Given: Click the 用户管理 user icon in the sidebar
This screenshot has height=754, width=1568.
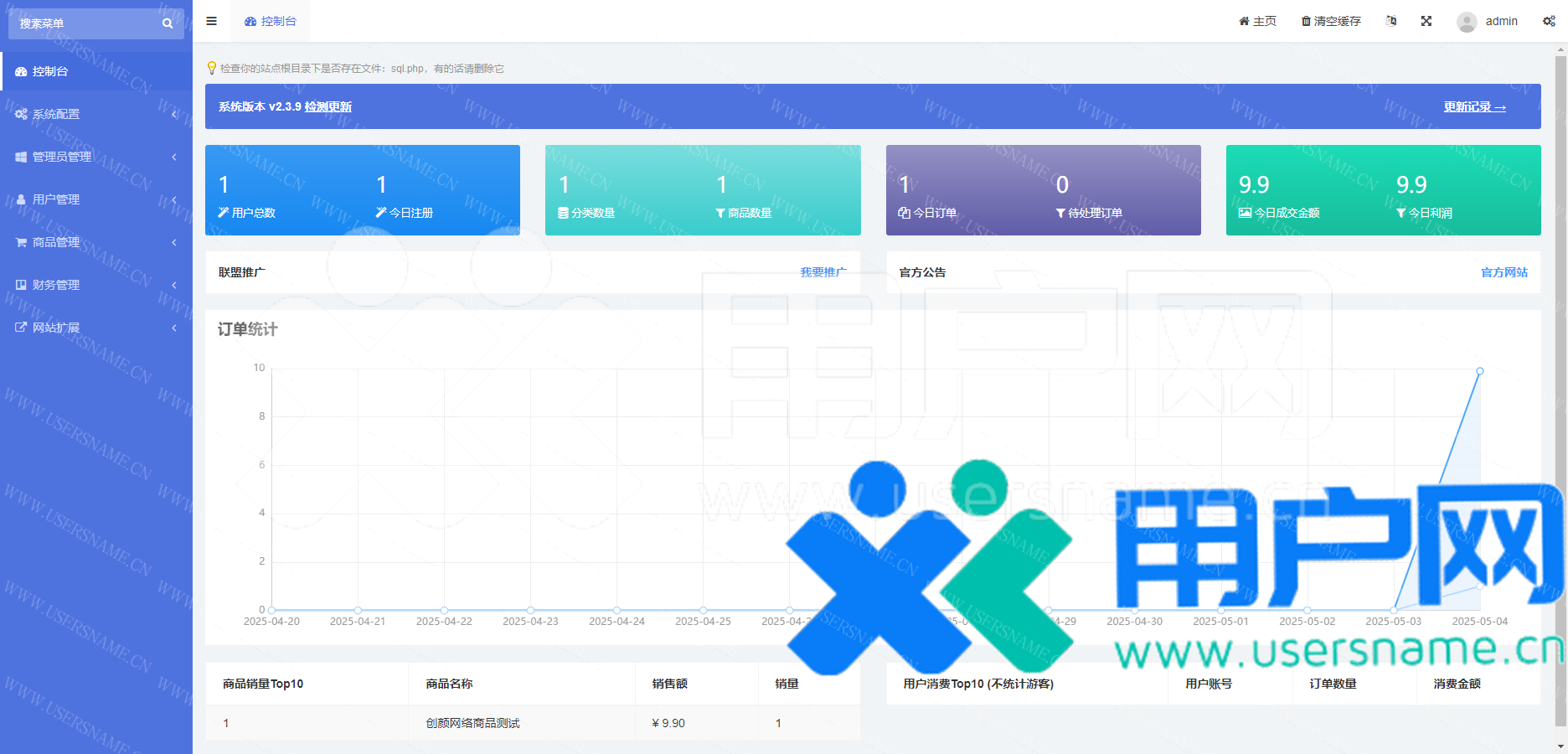Looking at the screenshot, I should click(21, 199).
